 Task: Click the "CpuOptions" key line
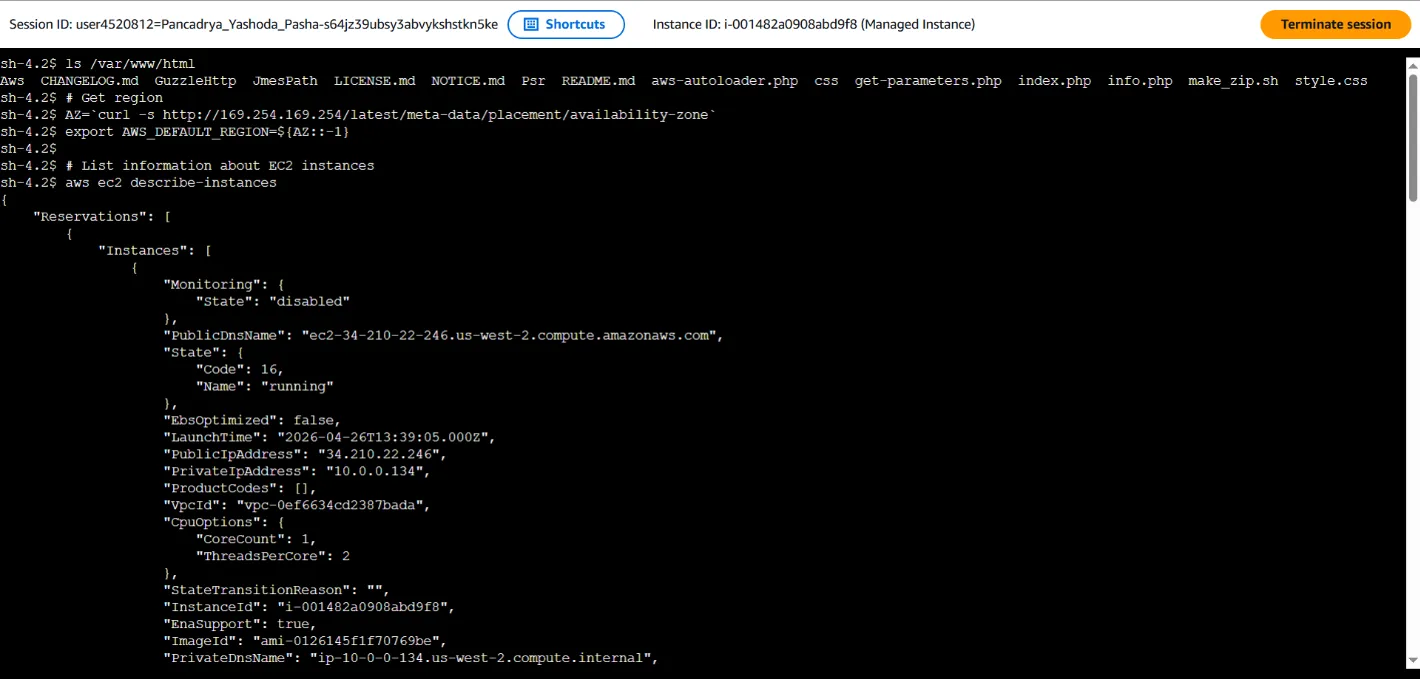tap(224, 523)
